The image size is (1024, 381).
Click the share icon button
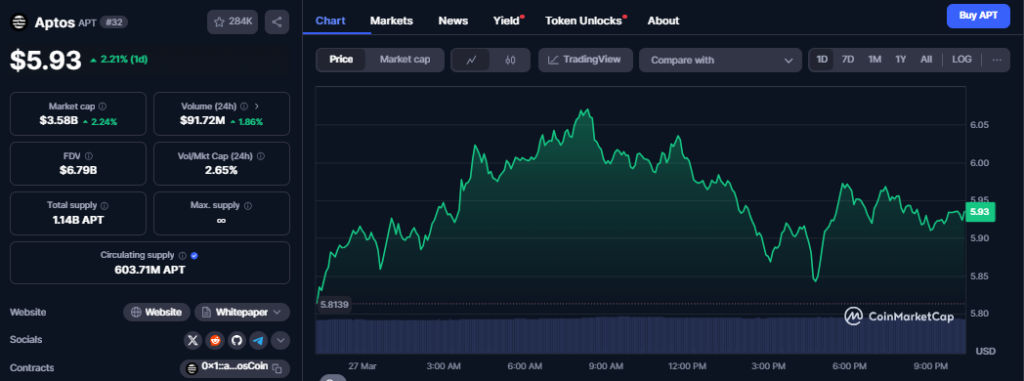tap(277, 22)
